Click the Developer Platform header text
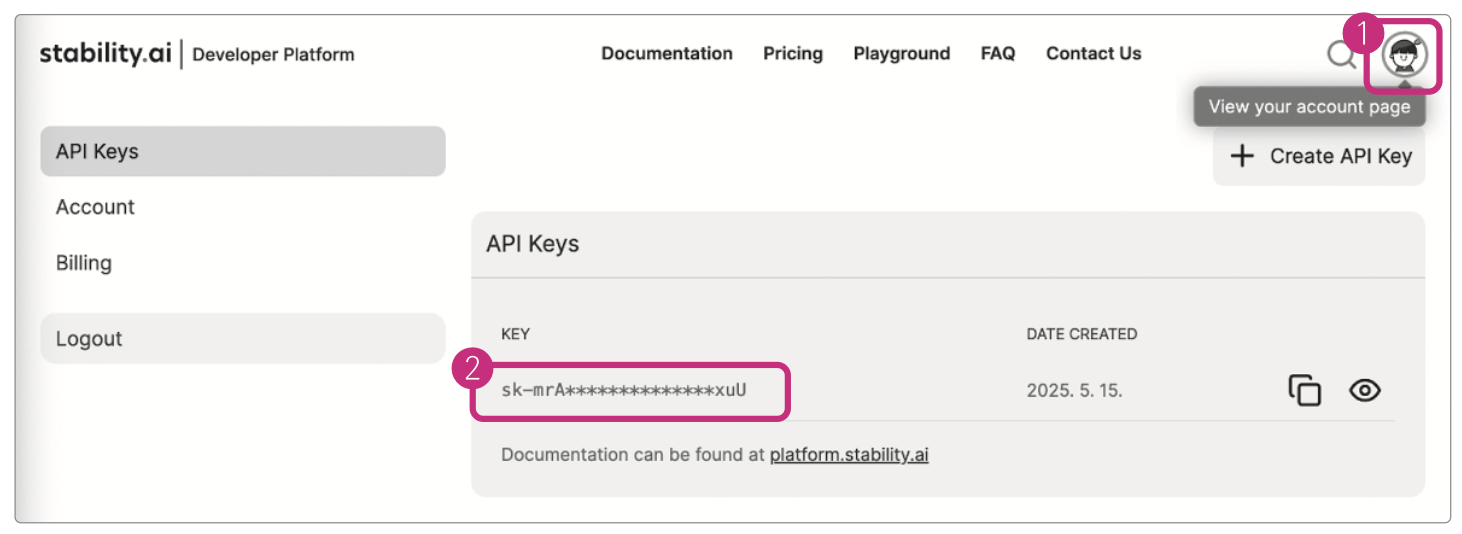The height and width of the screenshot is (534, 1462). pos(273,55)
